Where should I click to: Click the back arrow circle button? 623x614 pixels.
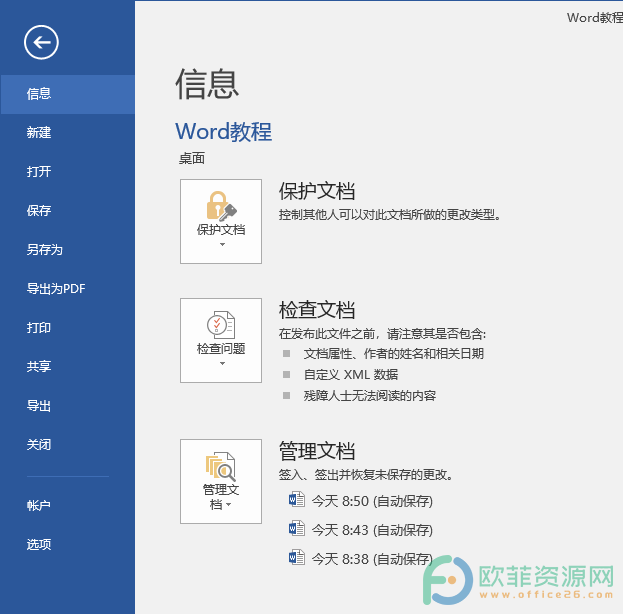point(41,42)
